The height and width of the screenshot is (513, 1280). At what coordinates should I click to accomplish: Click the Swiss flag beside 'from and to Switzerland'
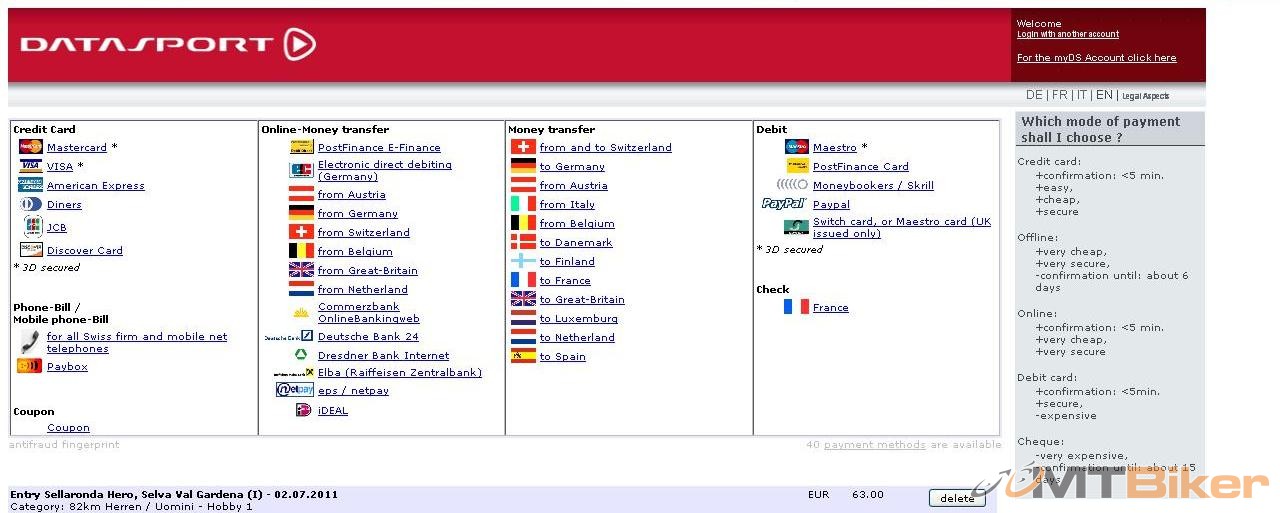pyautogui.click(x=523, y=147)
